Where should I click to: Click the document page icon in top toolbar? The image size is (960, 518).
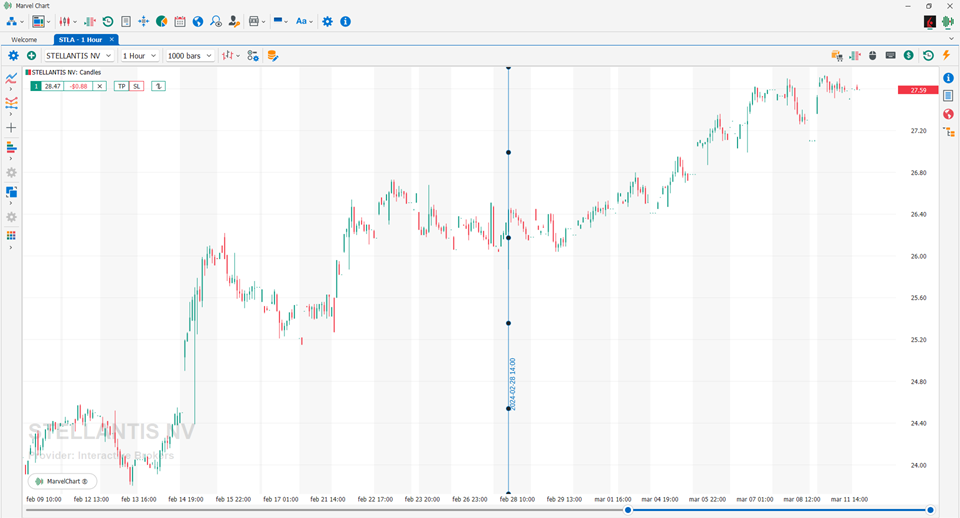point(126,21)
